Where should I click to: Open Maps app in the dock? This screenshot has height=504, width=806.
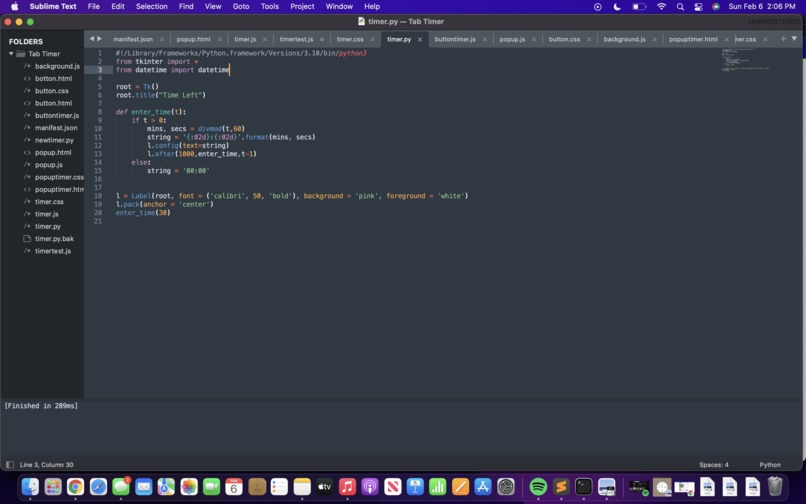click(x=166, y=486)
